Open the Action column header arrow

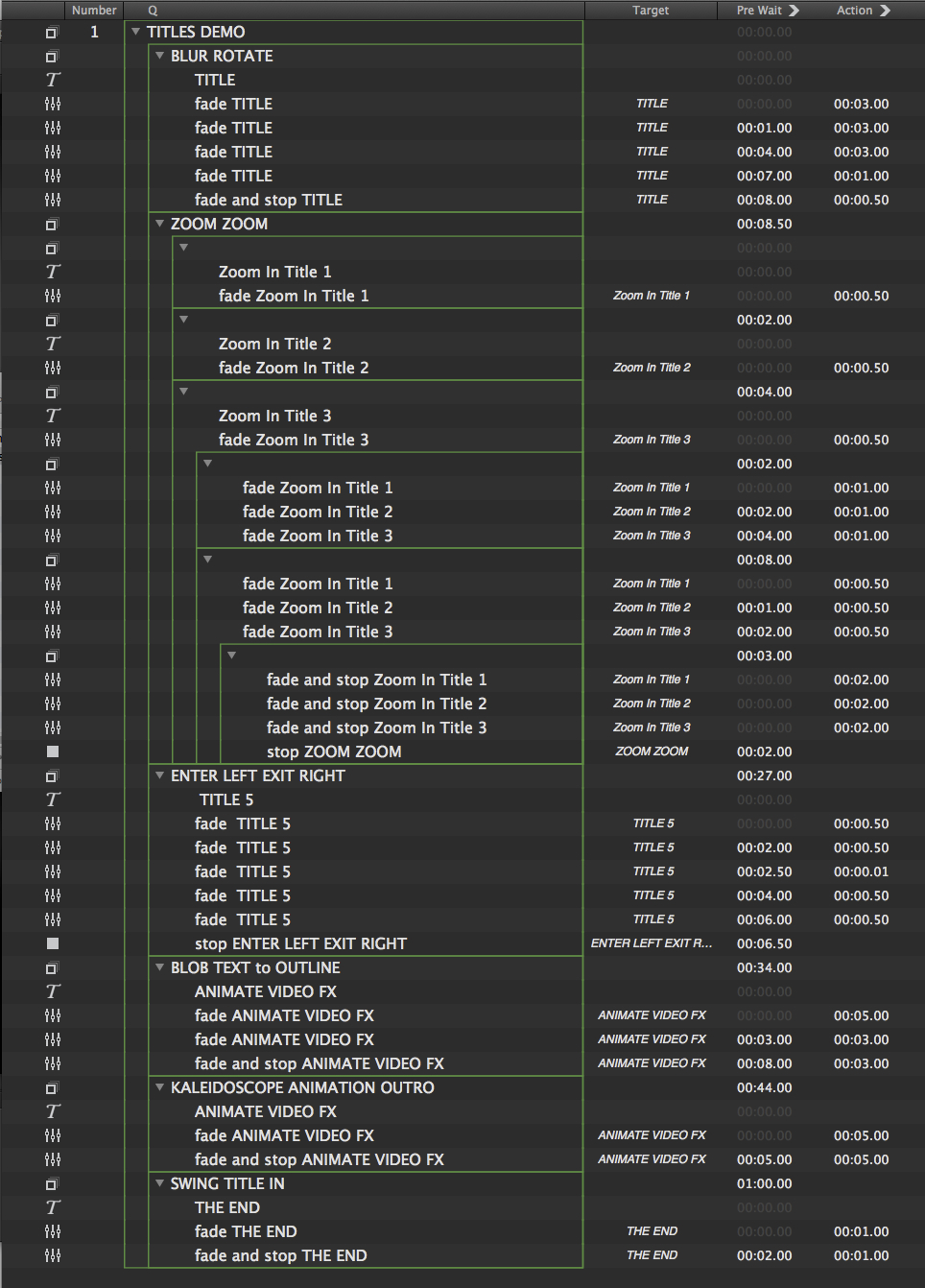click(x=885, y=10)
